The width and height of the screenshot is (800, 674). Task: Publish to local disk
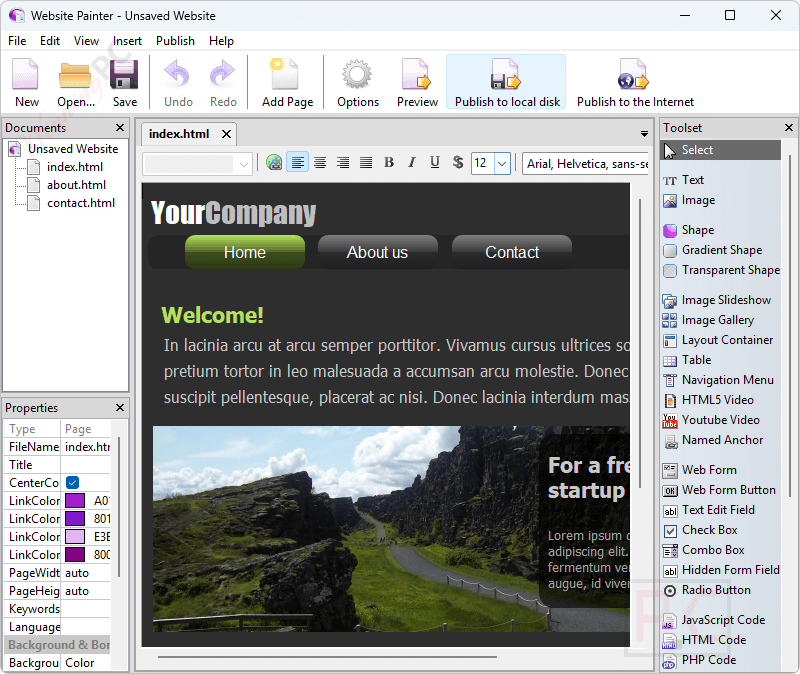click(507, 82)
